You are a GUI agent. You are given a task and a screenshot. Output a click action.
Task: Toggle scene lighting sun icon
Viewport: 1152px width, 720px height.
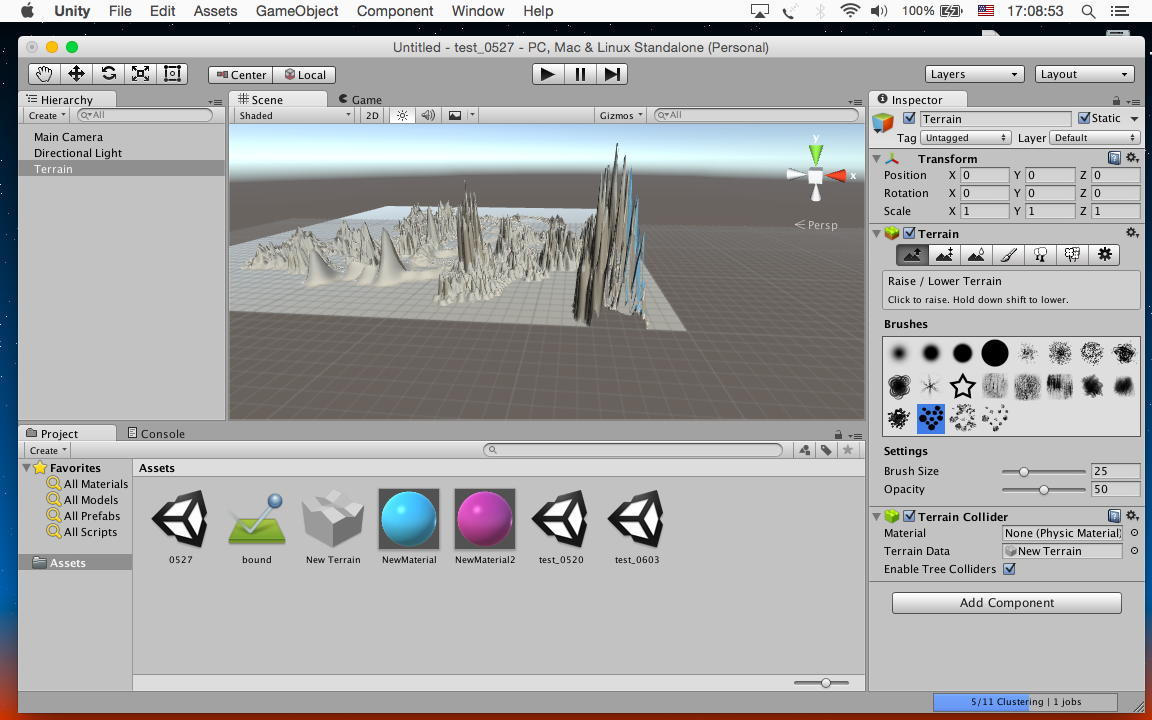(x=402, y=116)
